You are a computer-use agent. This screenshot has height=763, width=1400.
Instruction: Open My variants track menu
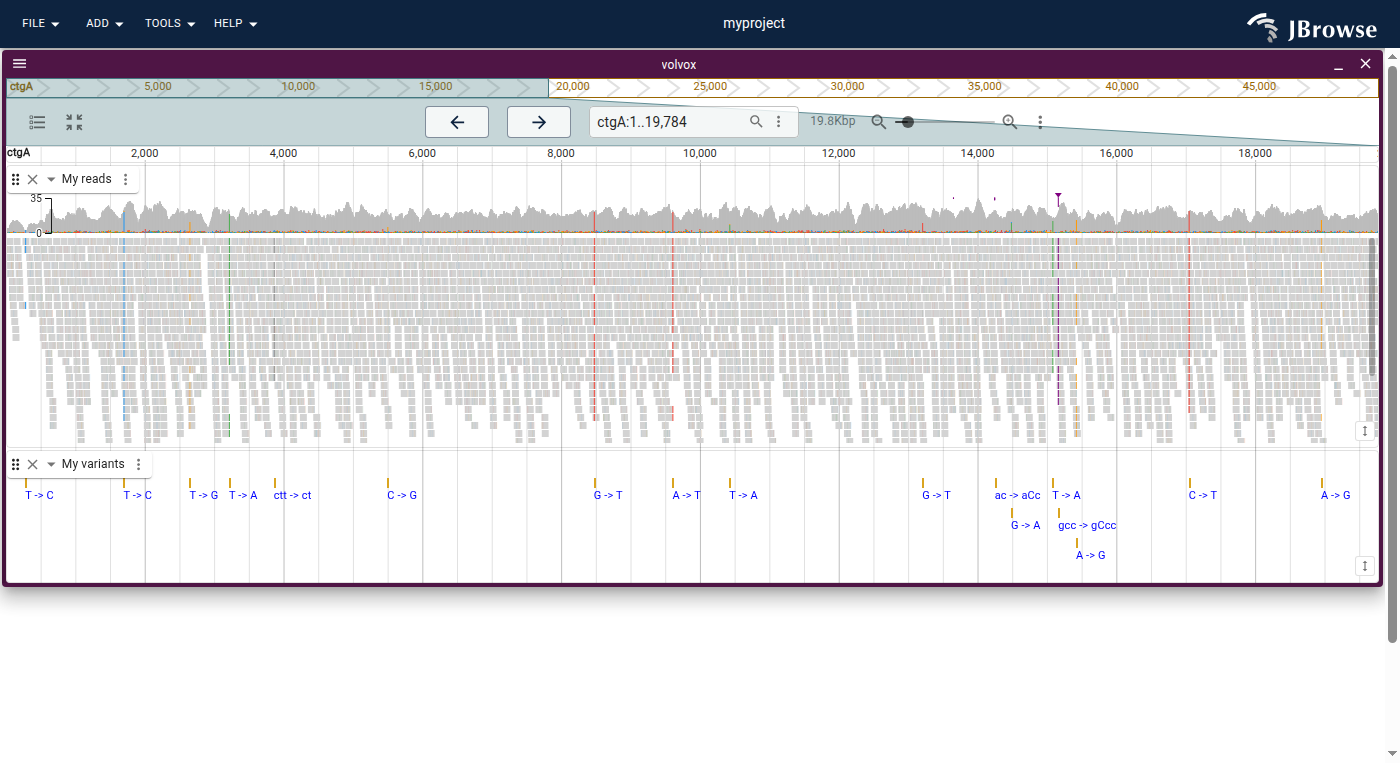[x=138, y=465]
